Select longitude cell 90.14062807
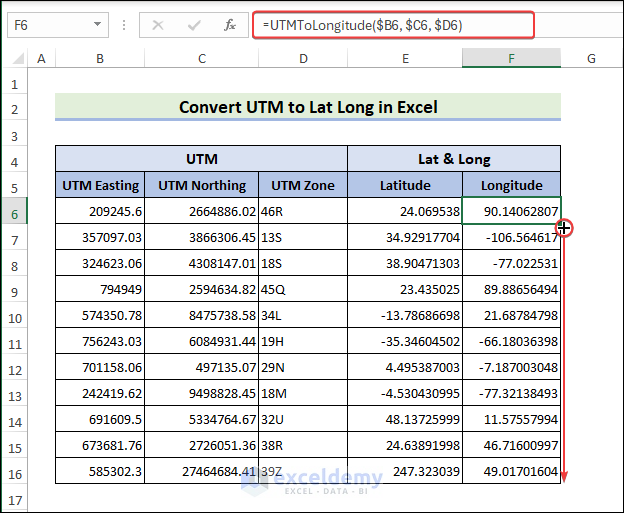 point(511,211)
